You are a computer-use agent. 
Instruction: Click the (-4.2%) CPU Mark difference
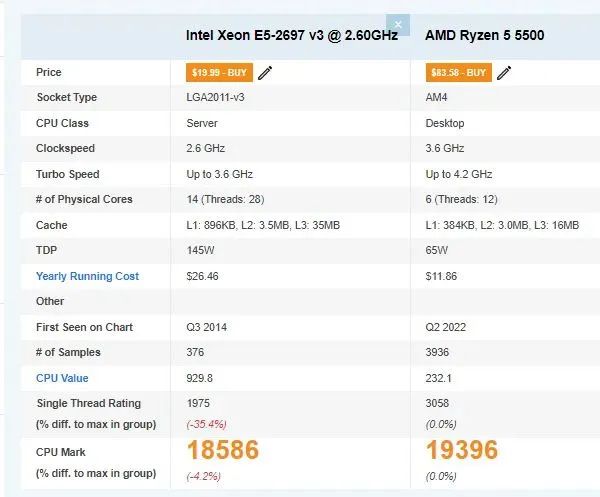click(204, 476)
